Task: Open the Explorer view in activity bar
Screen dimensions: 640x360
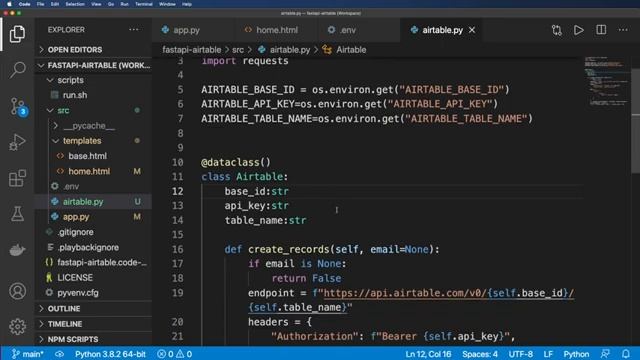Action: (x=17, y=33)
